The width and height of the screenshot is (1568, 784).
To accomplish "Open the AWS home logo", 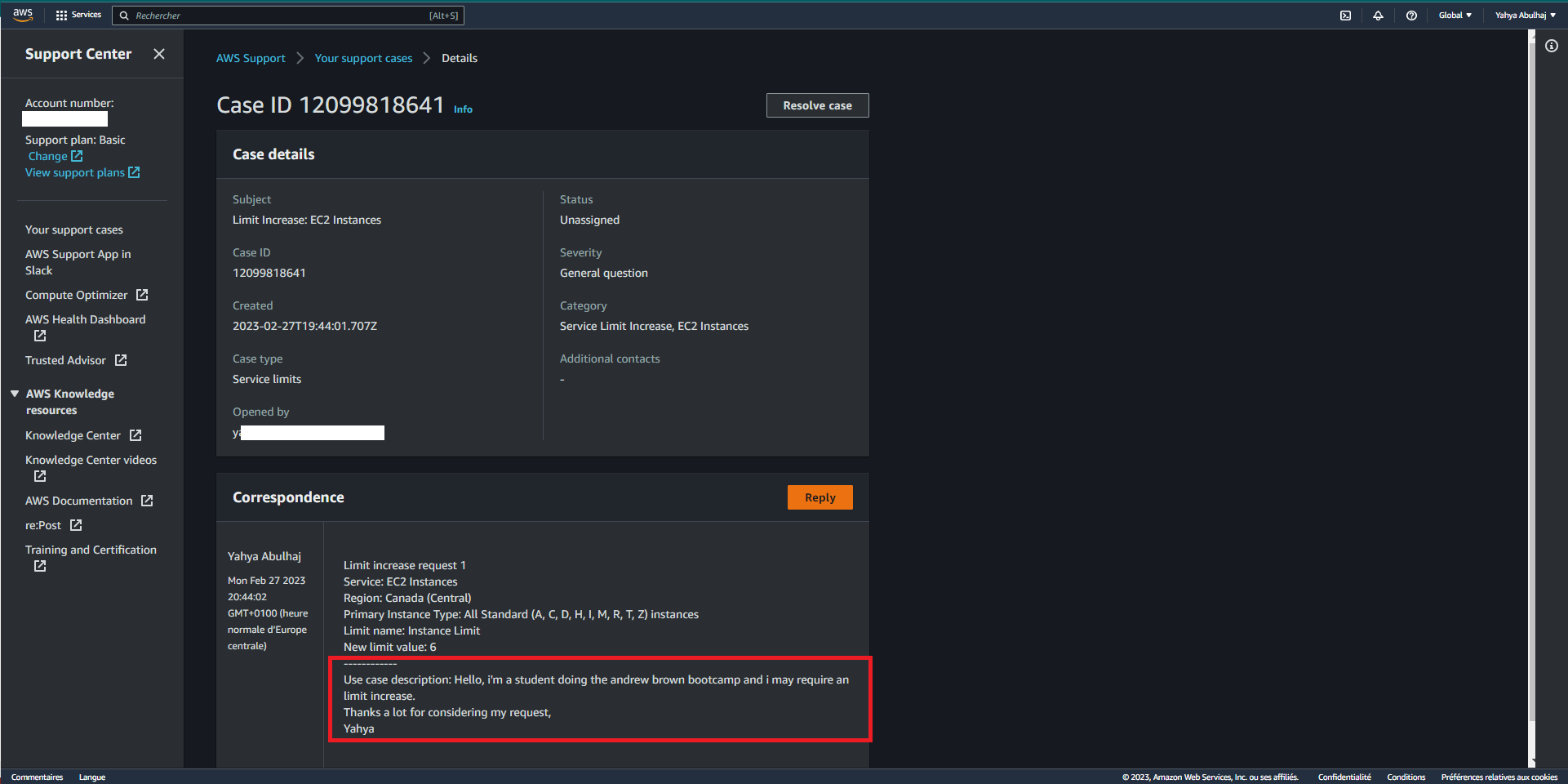I will point(23,15).
